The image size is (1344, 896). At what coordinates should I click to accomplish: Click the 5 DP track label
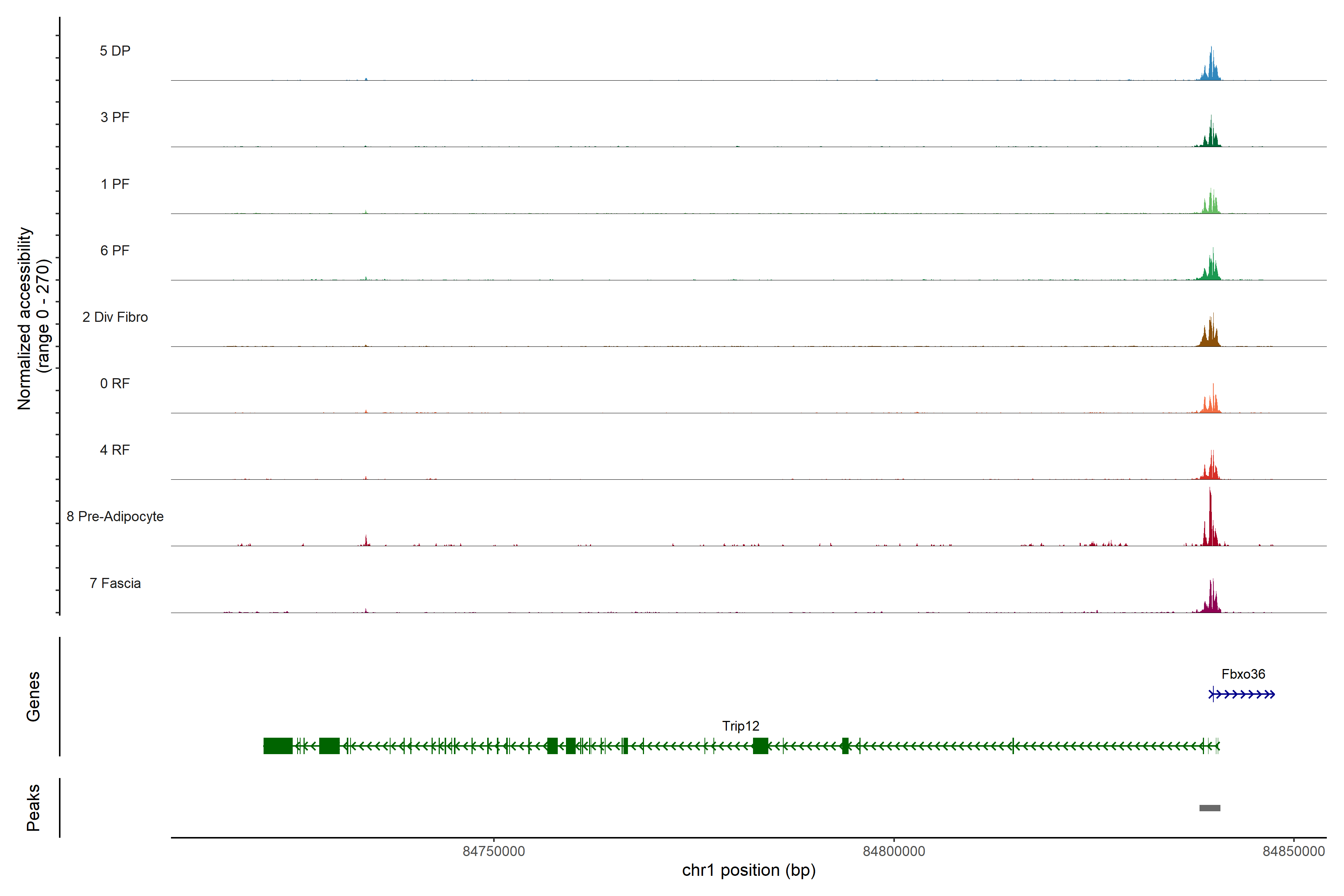coord(115,51)
